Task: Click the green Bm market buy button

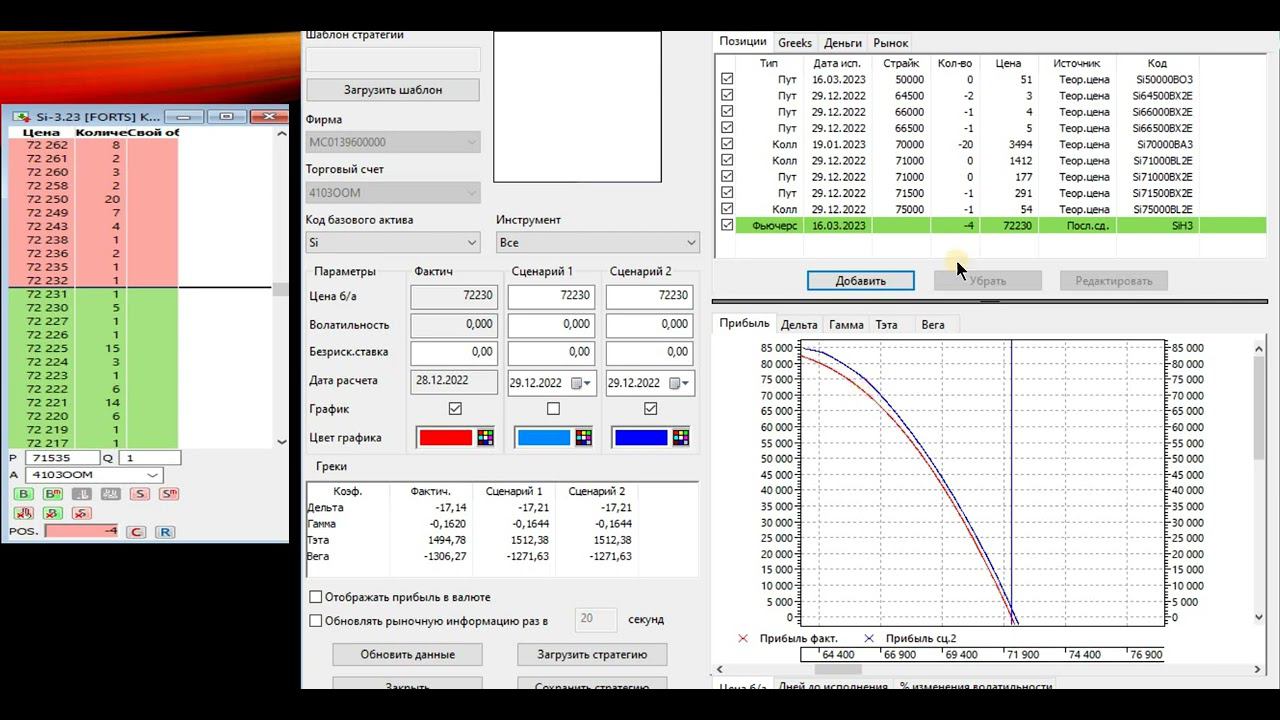Action: [53, 494]
